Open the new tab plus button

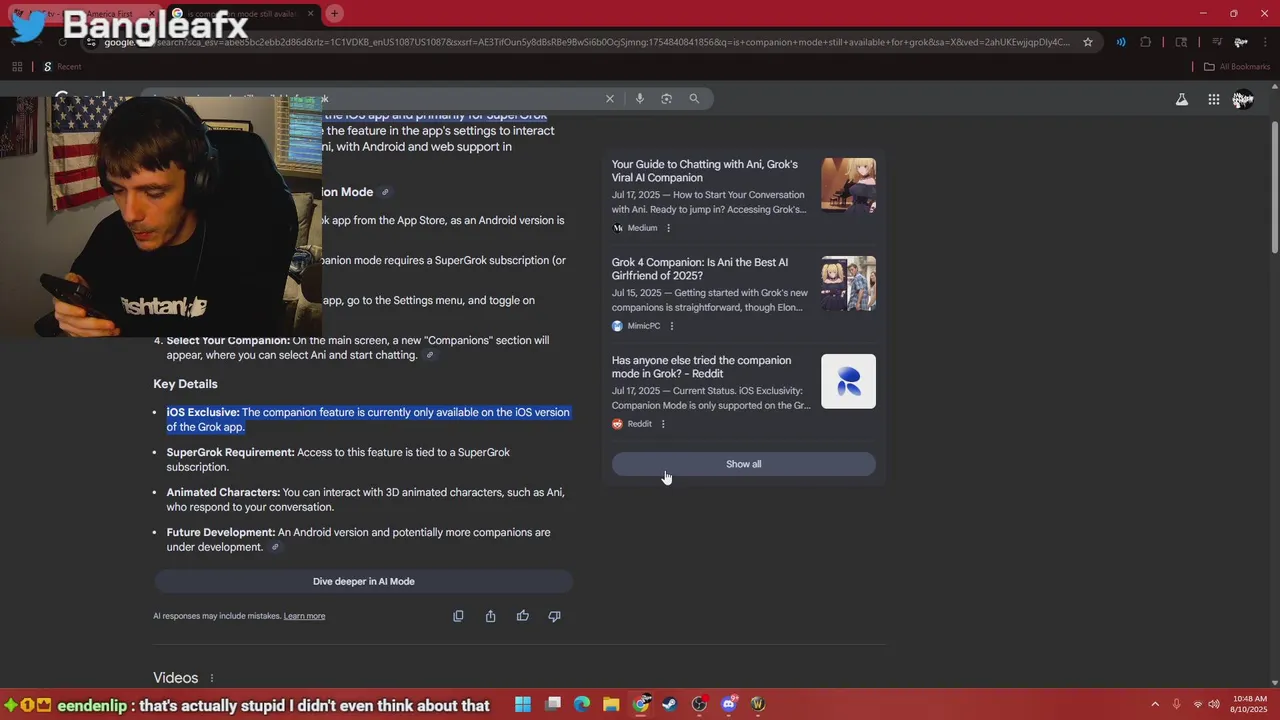pos(334,13)
